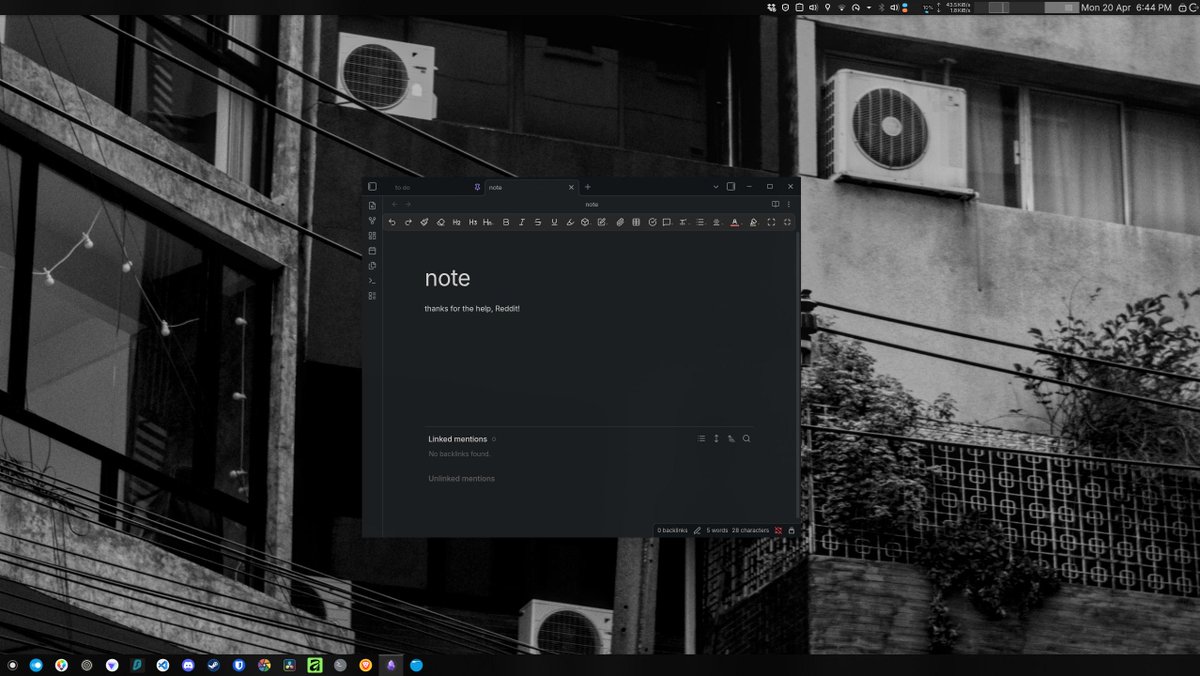Apply Strikethrough formatting from the toolbar

(536, 222)
